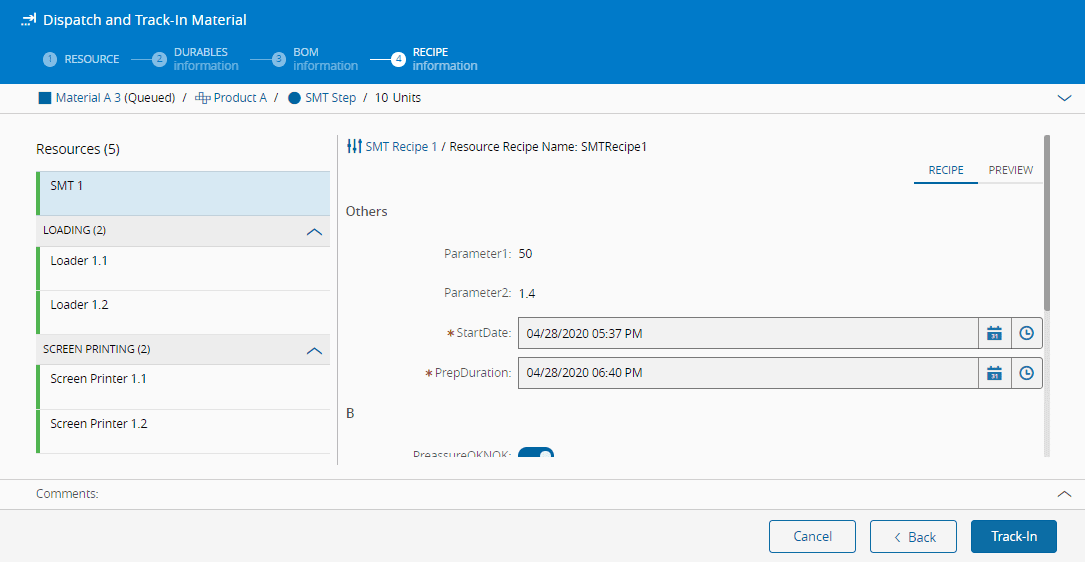1085x562 pixels.
Task: Switch to the PREVIEW tab
Action: click(1010, 170)
